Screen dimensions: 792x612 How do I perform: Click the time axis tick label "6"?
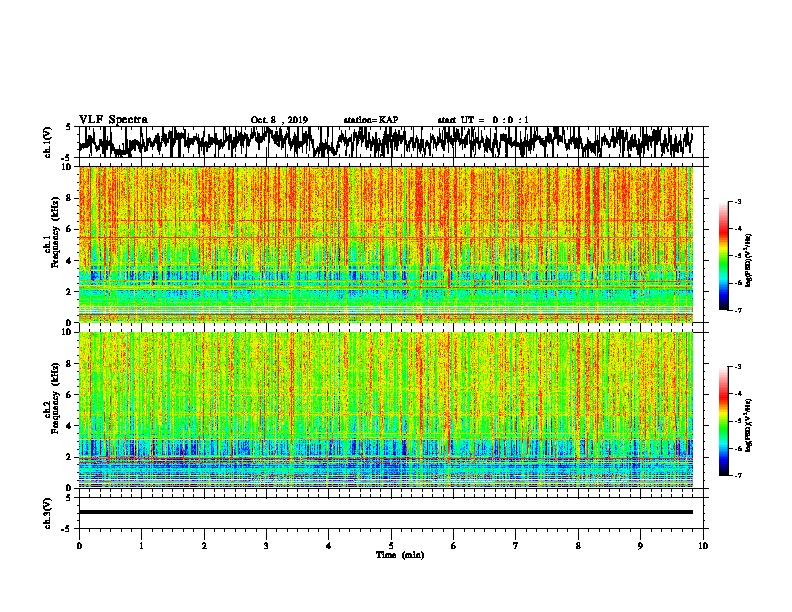(x=454, y=545)
